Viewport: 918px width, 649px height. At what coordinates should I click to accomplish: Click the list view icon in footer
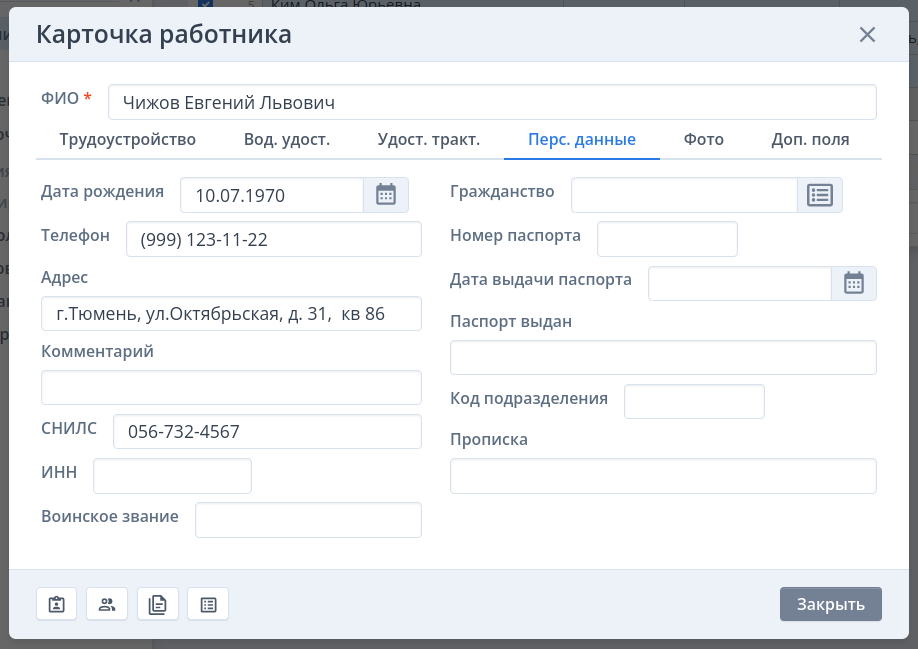[x=208, y=604]
